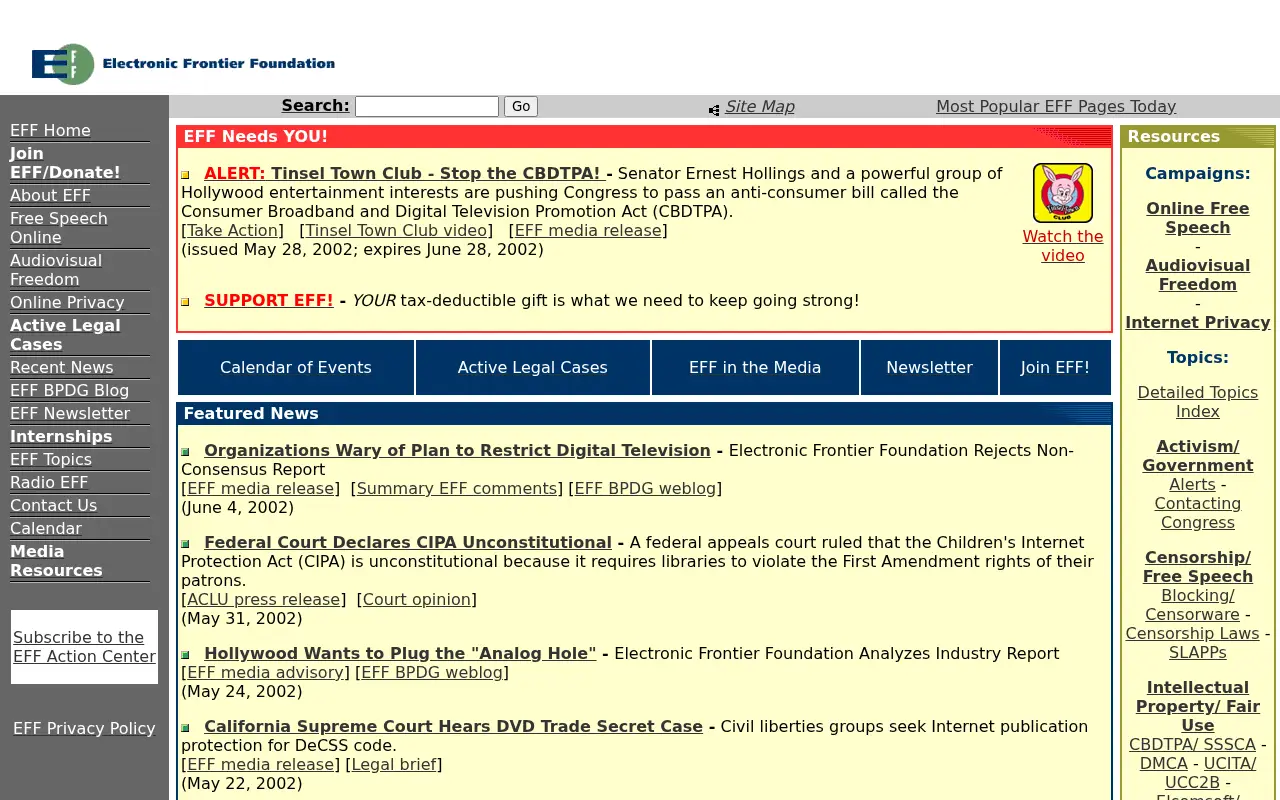Click the Join EFF! tab
The image size is (1280, 800).
tap(1055, 367)
